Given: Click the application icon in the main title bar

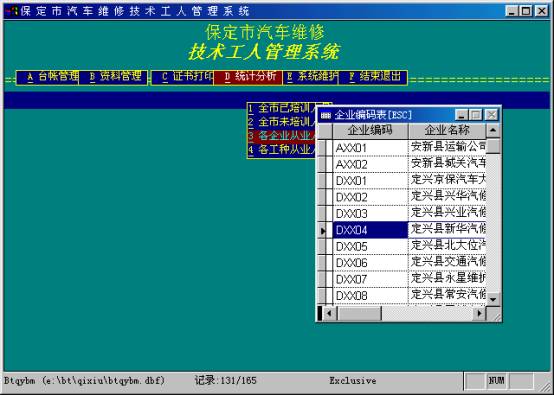Looking at the screenshot, I should [11, 11].
